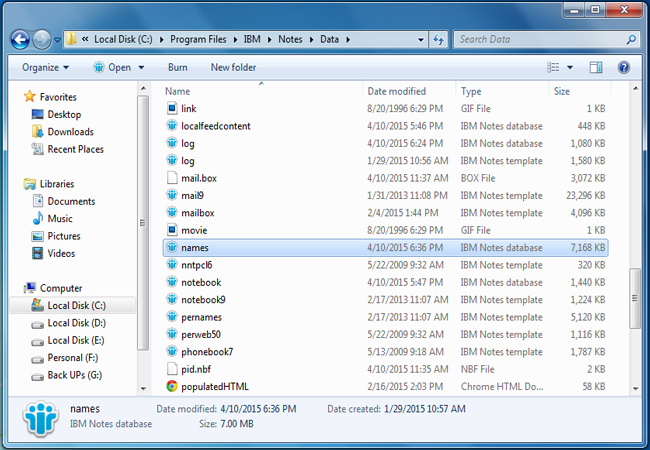The width and height of the screenshot is (650, 450).
Task: Click the IBM Notes icon for localfeedcontent
Action: [172, 126]
